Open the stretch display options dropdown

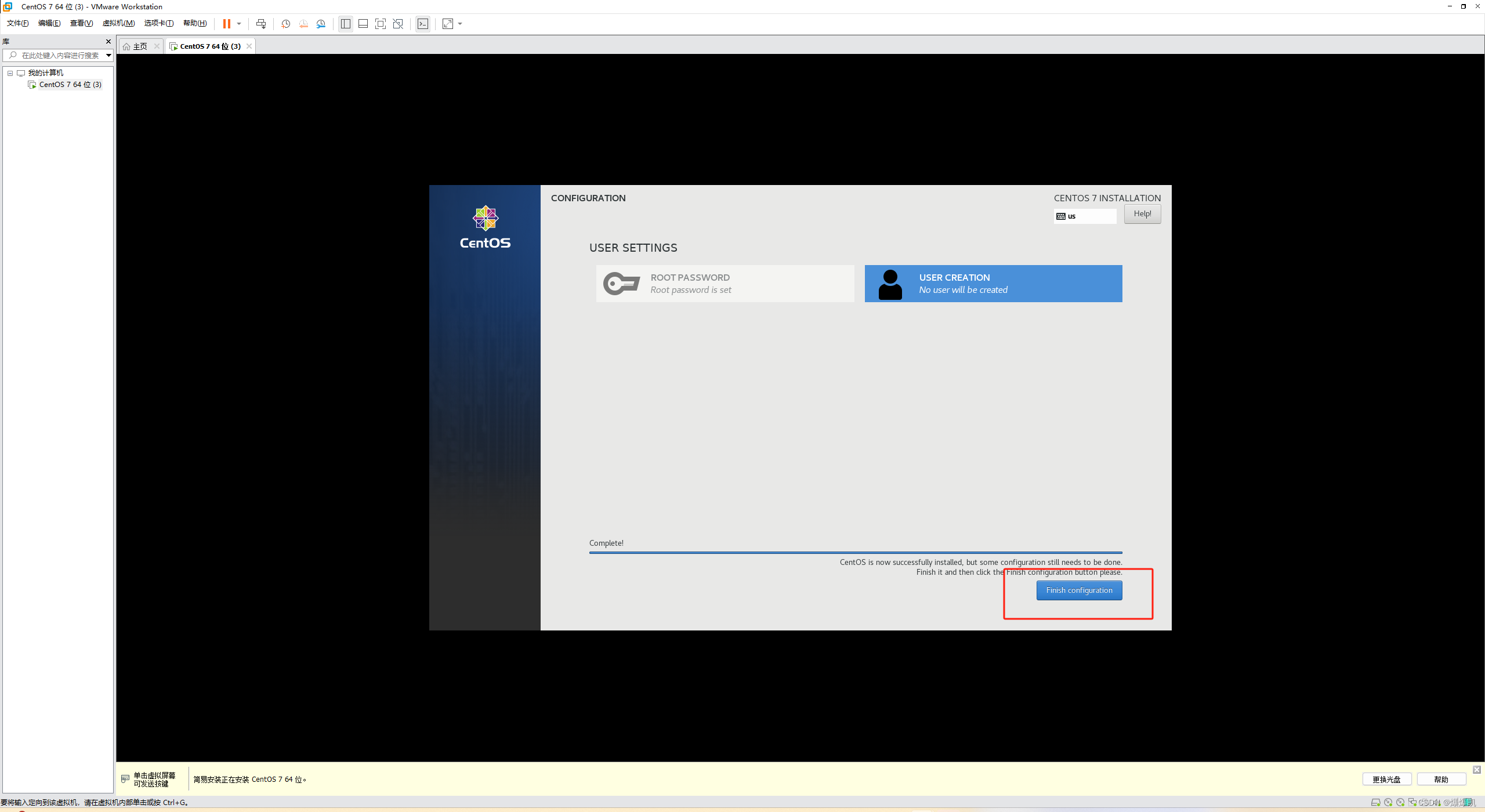(461, 24)
